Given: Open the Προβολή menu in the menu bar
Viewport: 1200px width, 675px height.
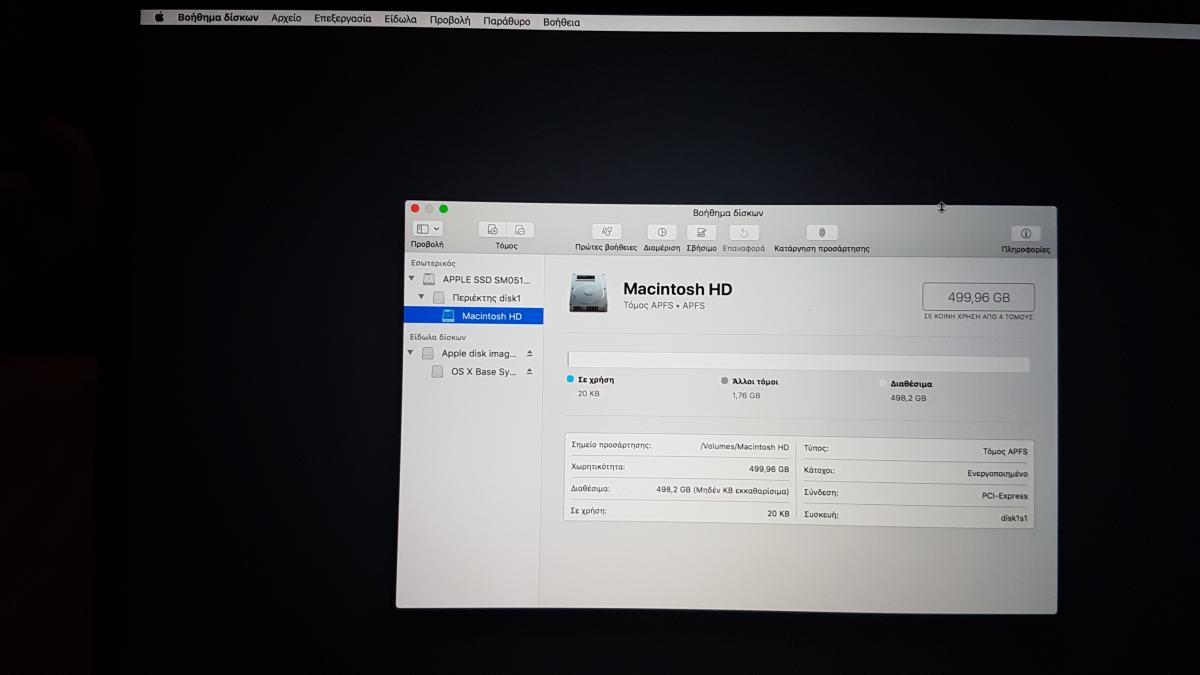Looking at the screenshot, I should (450, 20).
